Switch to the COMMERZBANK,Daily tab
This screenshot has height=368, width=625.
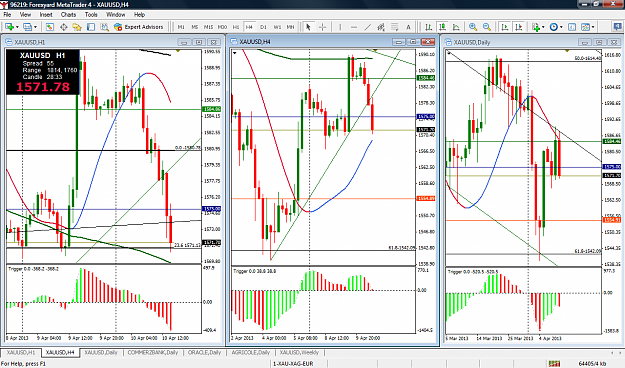[x=153, y=352]
